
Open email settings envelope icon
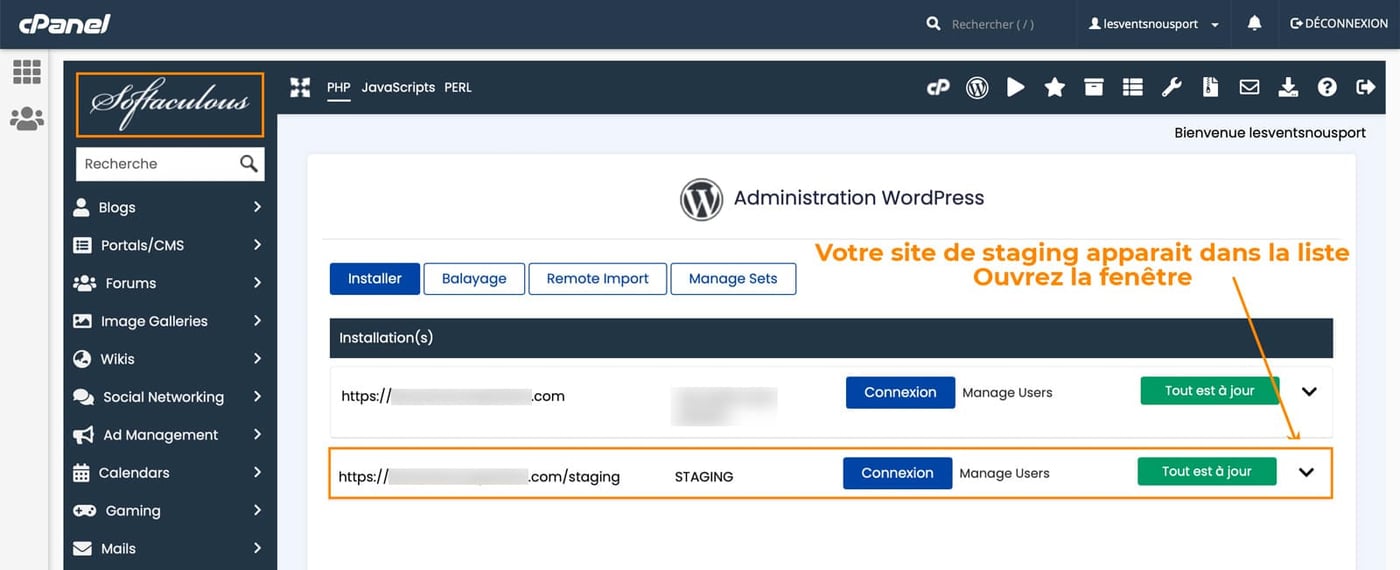1249,88
